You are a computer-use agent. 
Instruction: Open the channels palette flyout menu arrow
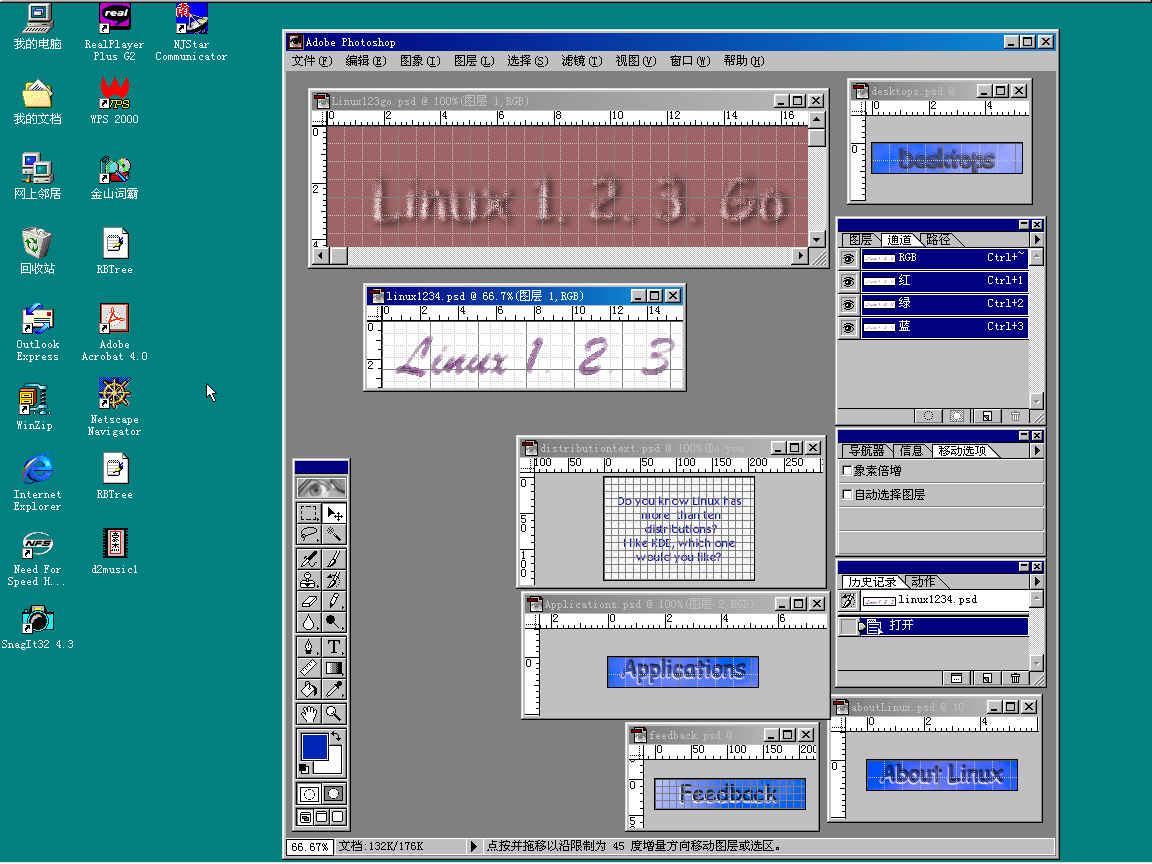(x=1036, y=240)
